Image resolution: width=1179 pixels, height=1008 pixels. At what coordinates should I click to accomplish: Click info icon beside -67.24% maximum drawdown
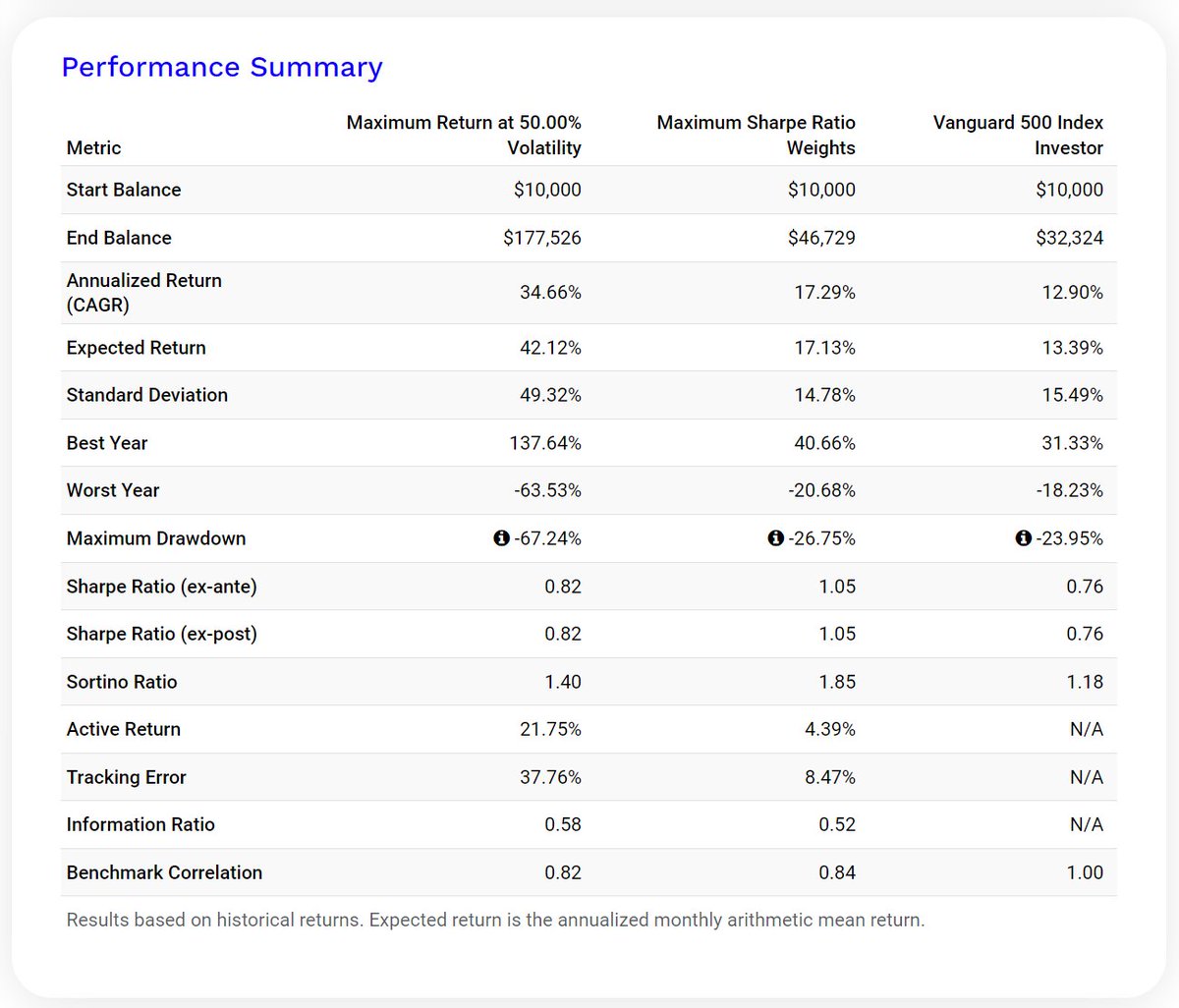[x=501, y=538]
